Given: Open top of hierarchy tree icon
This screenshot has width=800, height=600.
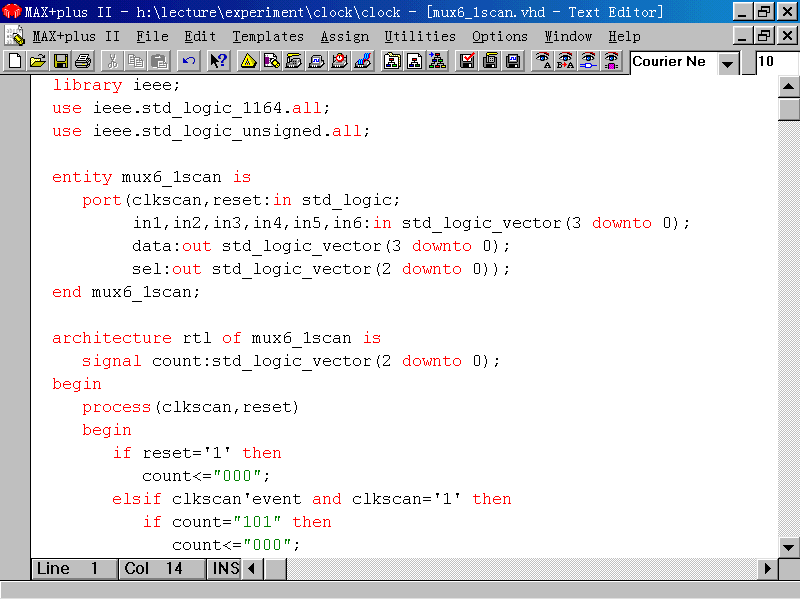Looking at the screenshot, I should (438, 61).
